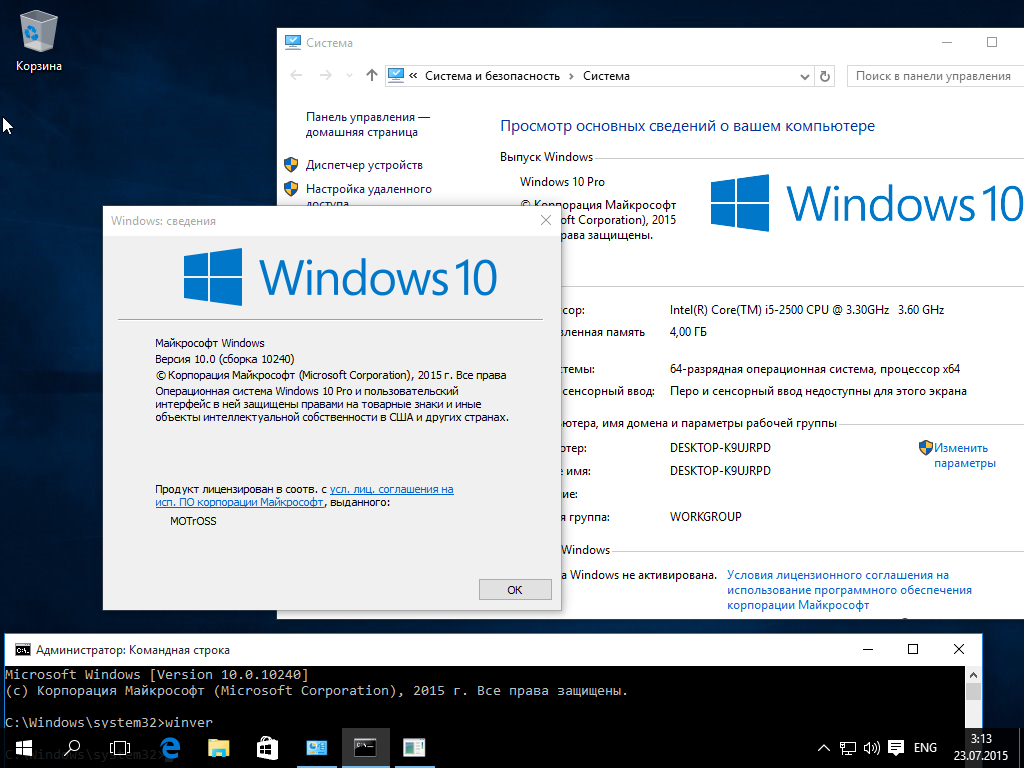Refresh the Система window
Viewport: 1024px width, 768px height.
point(825,76)
